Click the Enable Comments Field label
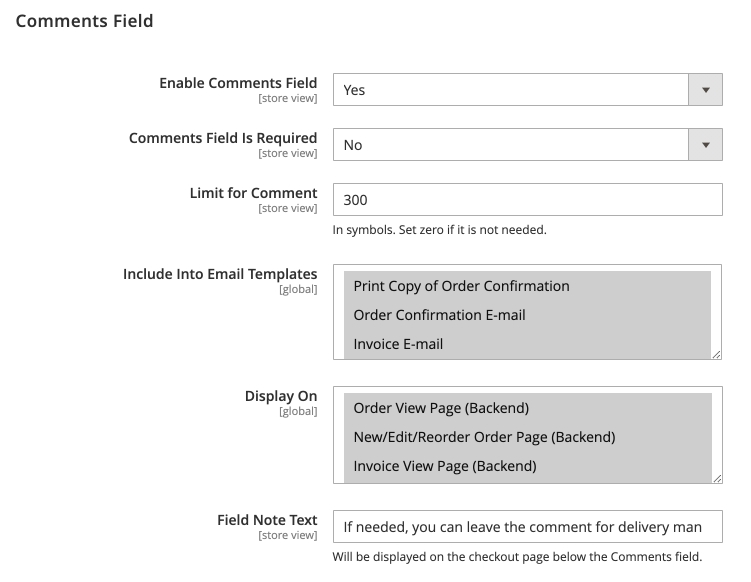 tap(238, 83)
